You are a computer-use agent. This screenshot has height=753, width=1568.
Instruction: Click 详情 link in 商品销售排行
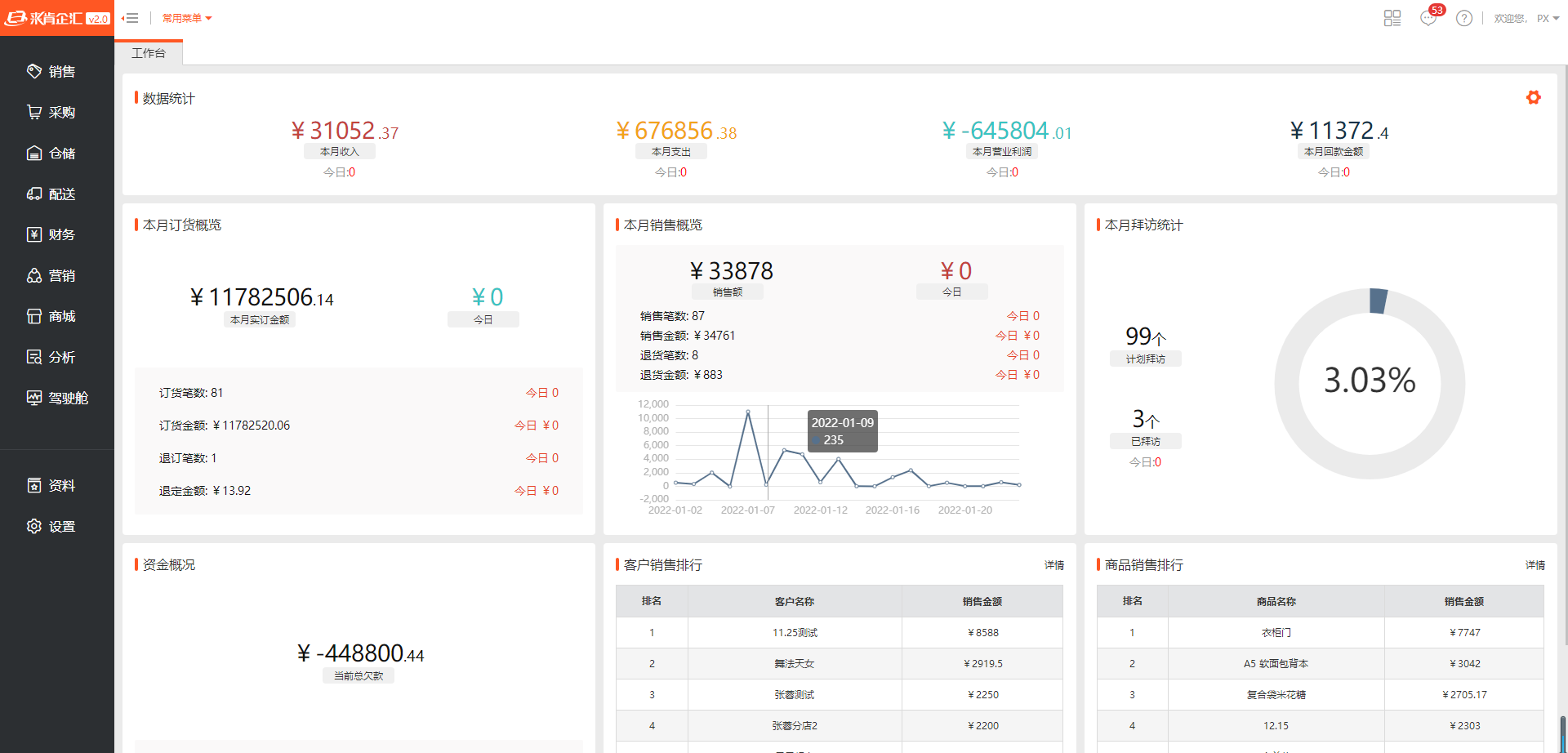click(x=1535, y=565)
